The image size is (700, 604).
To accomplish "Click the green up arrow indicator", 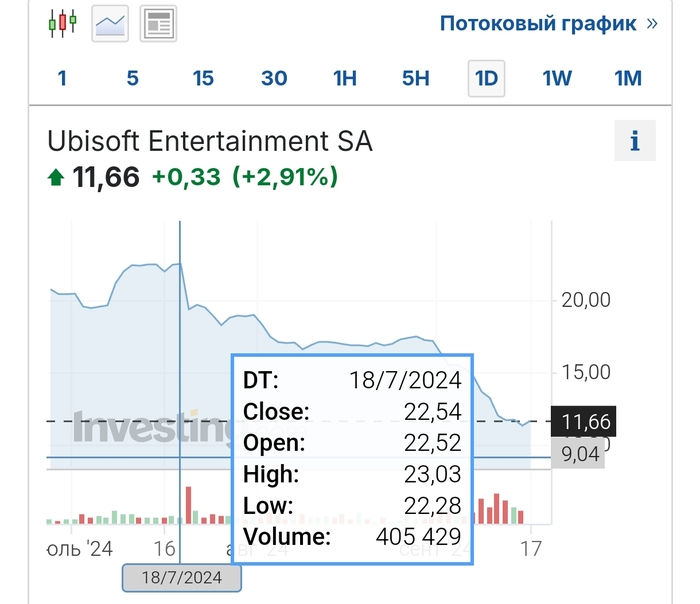I will 56,178.
